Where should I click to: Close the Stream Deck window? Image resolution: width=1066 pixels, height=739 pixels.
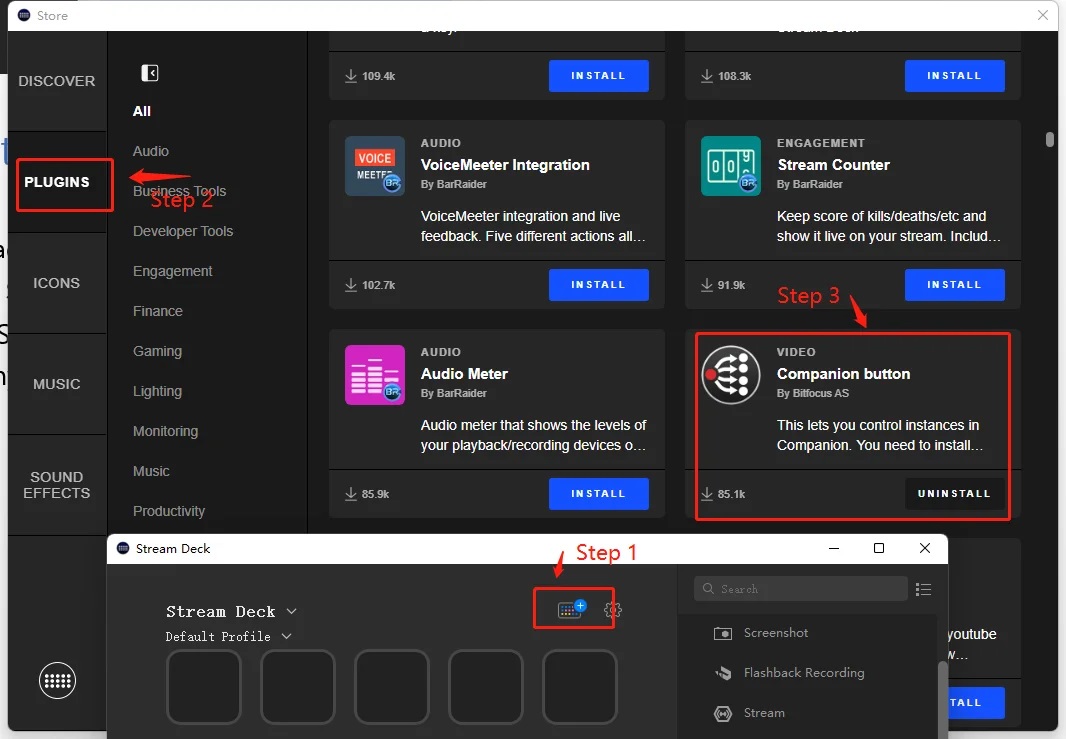(925, 548)
